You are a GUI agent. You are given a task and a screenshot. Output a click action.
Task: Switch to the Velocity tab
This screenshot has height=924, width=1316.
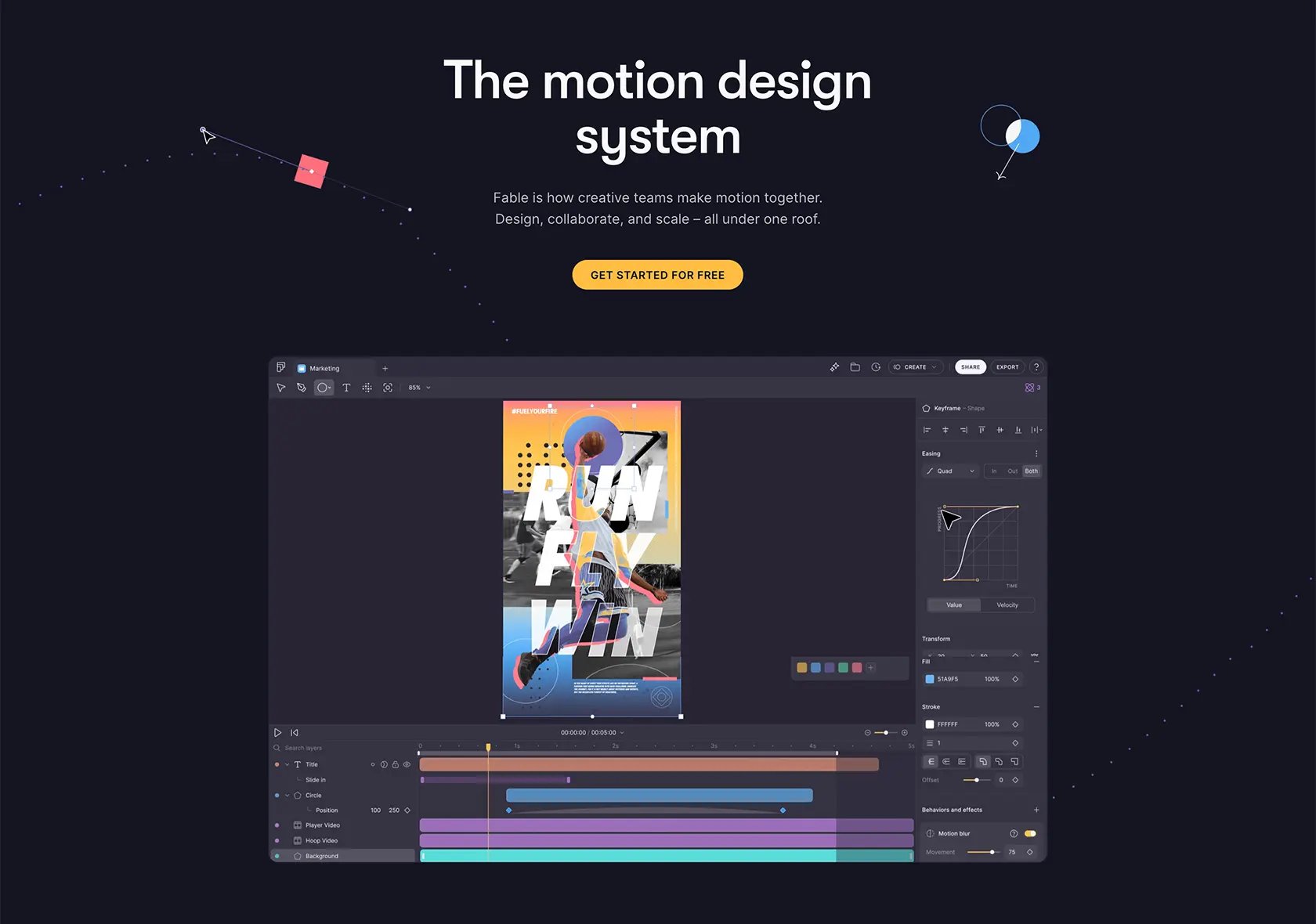[x=1007, y=605]
